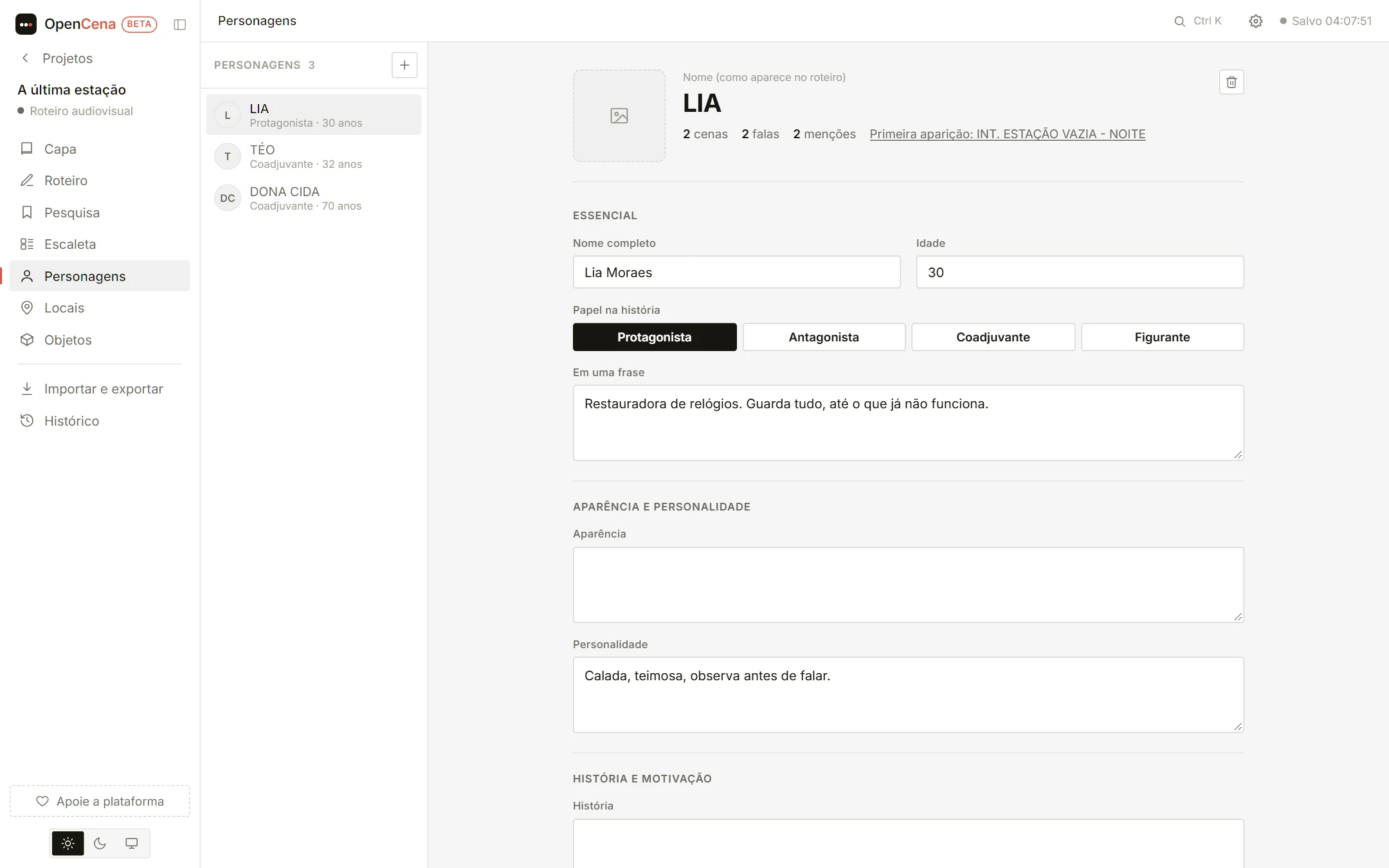Open Importar e exportar
Viewport: 1389px width, 868px height.
click(x=100, y=389)
